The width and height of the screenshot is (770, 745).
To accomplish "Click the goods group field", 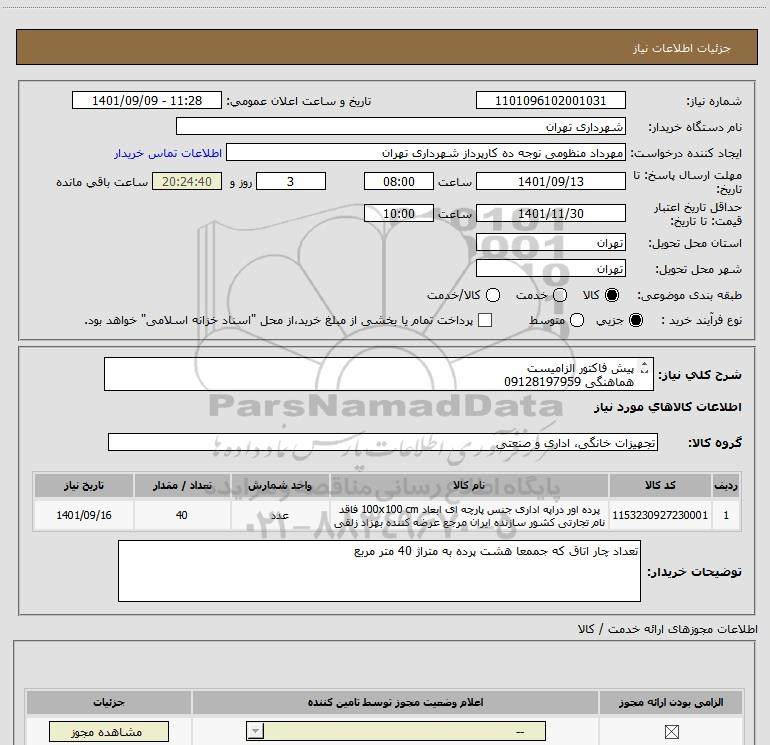I will (383, 442).
